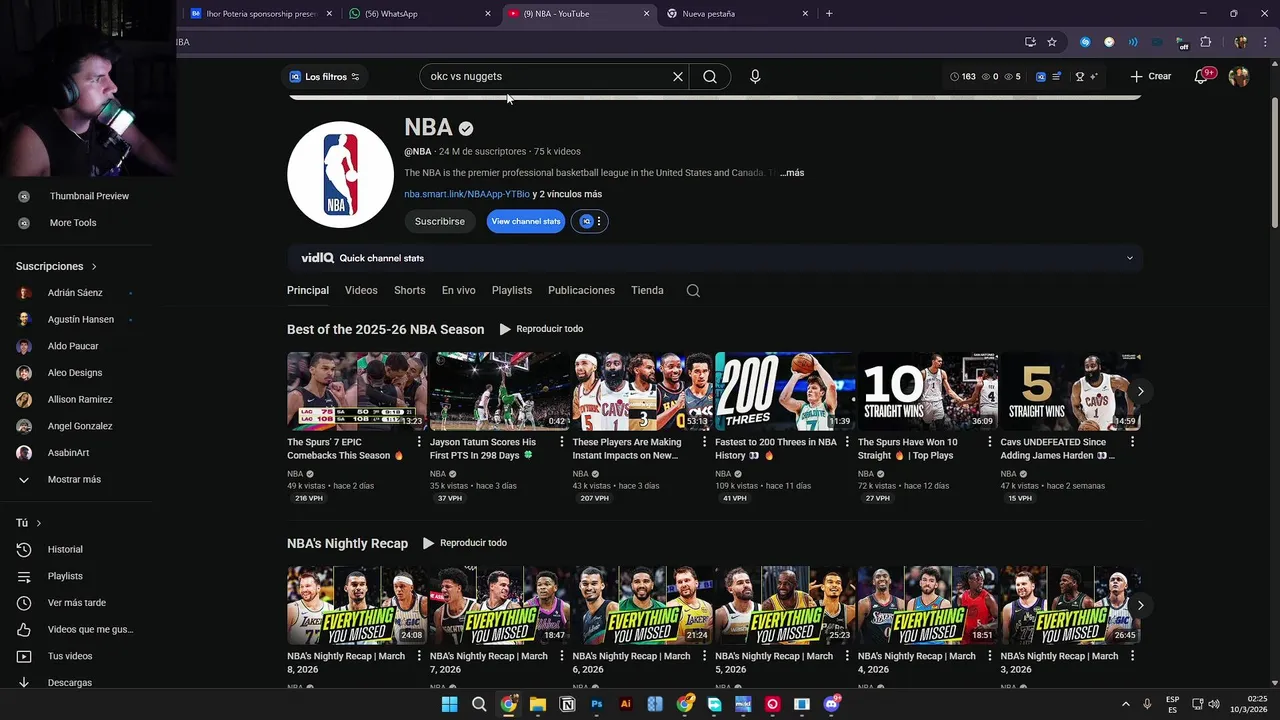This screenshot has height=720, width=1280.
Task: Open Fastest to 200 Threes video thumbnail
Action: [785, 391]
